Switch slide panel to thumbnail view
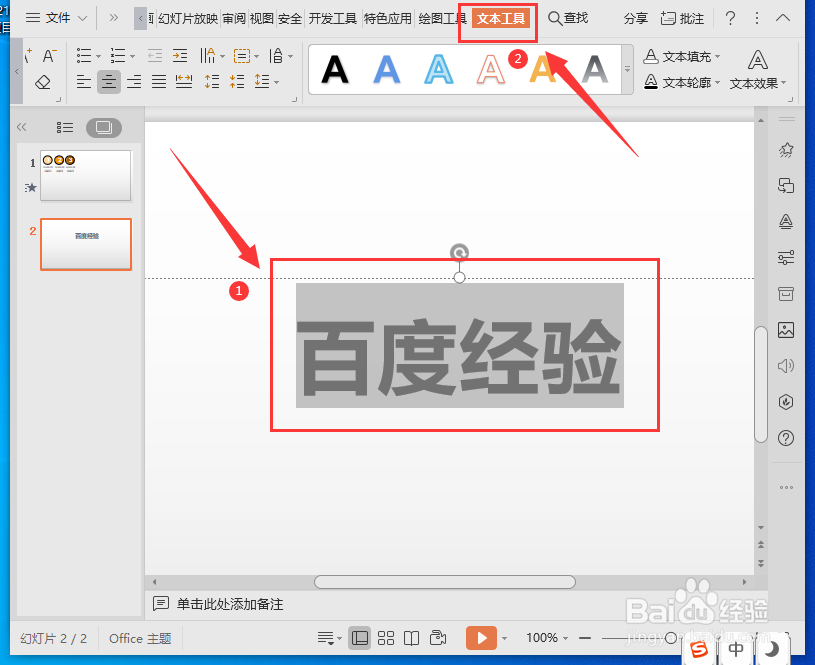 [x=104, y=127]
